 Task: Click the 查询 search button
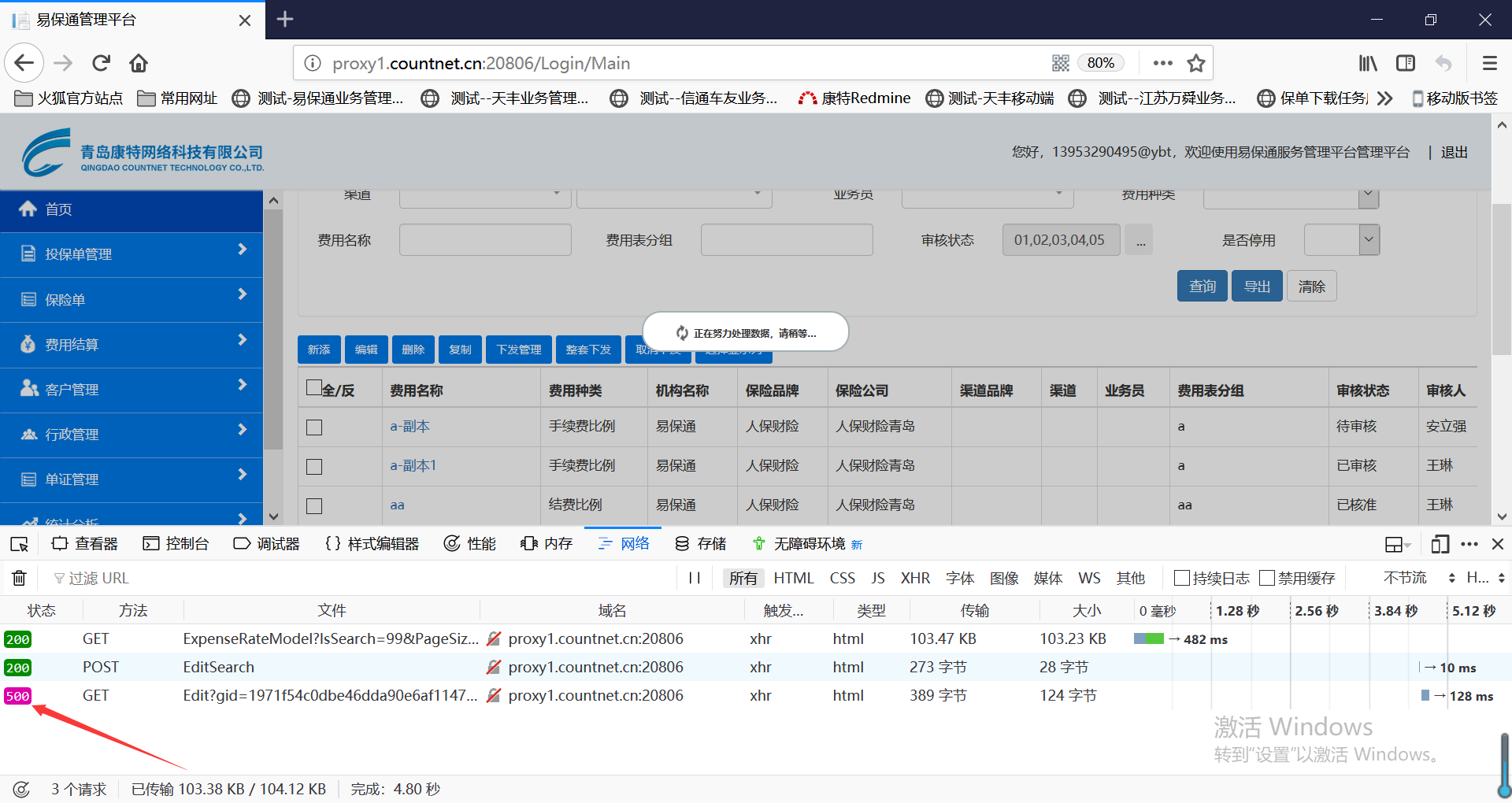[1202, 287]
